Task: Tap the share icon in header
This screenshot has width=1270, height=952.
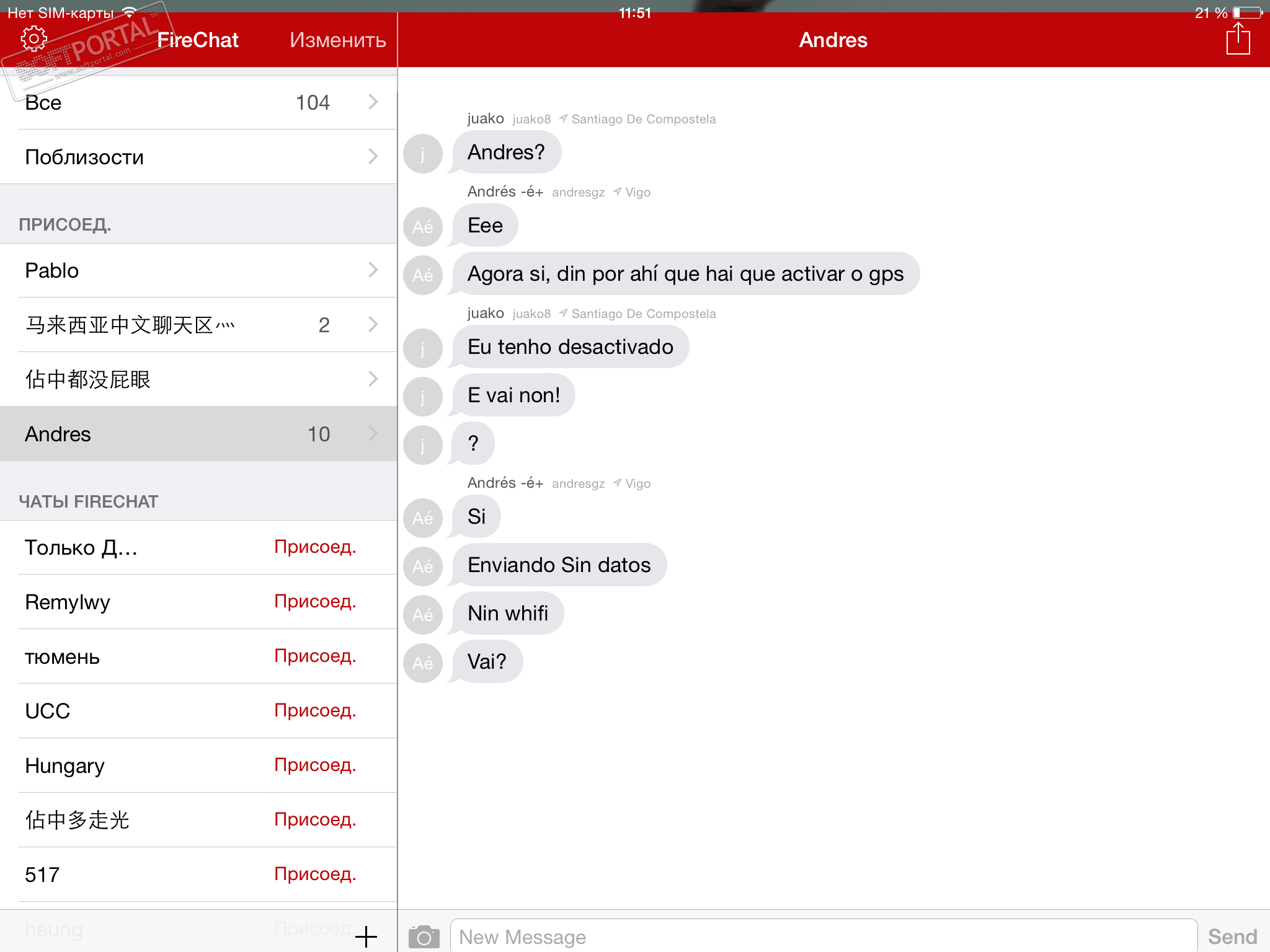Action: pyautogui.click(x=1238, y=40)
